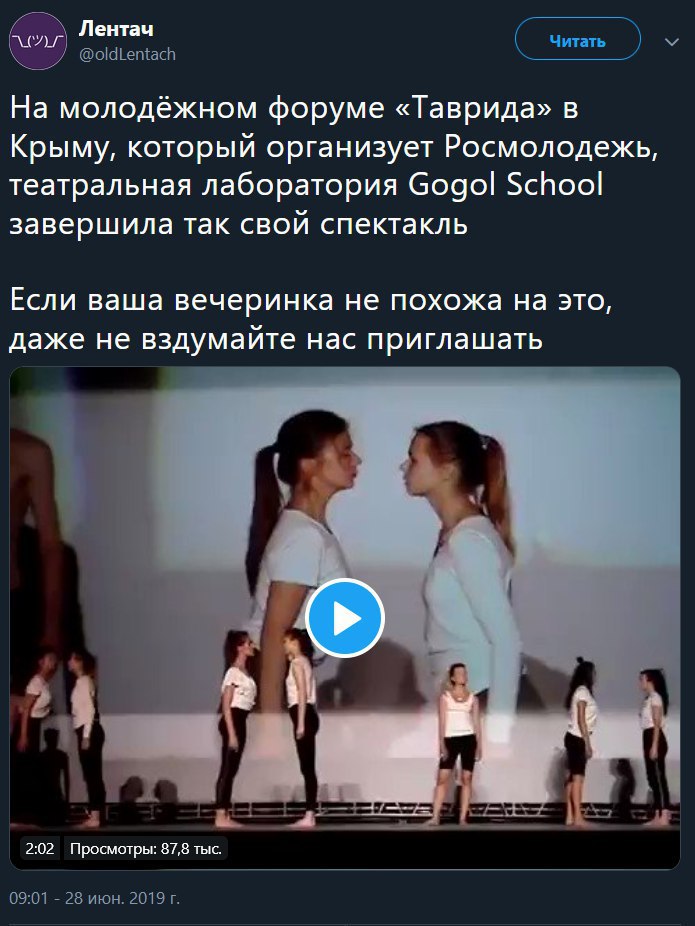The height and width of the screenshot is (926, 695).
Task: Click the Лентач profile avatar
Action: point(38,41)
